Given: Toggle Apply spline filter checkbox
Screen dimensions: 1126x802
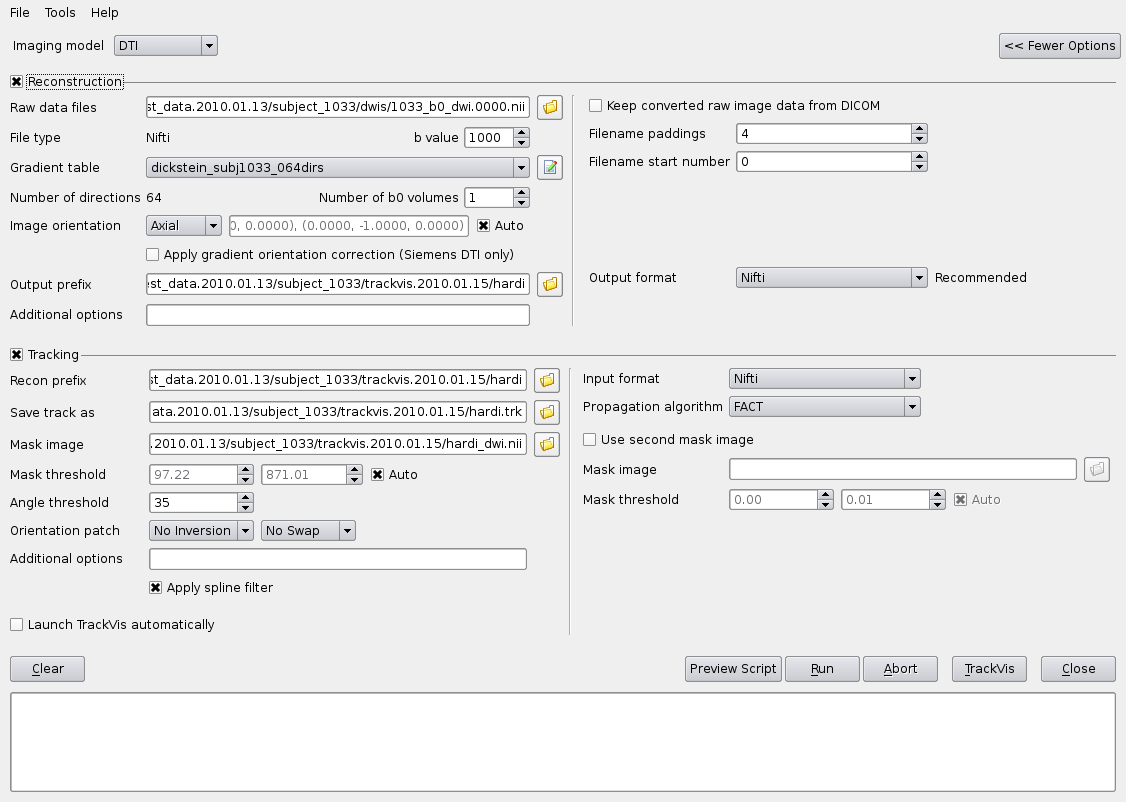Looking at the screenshot, I should 155,588.
